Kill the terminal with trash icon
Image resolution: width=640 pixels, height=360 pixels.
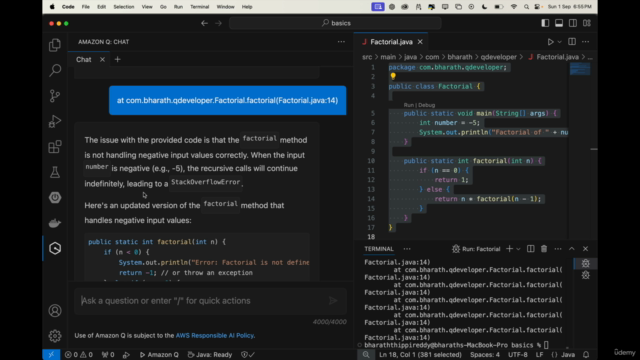(544, 249)
